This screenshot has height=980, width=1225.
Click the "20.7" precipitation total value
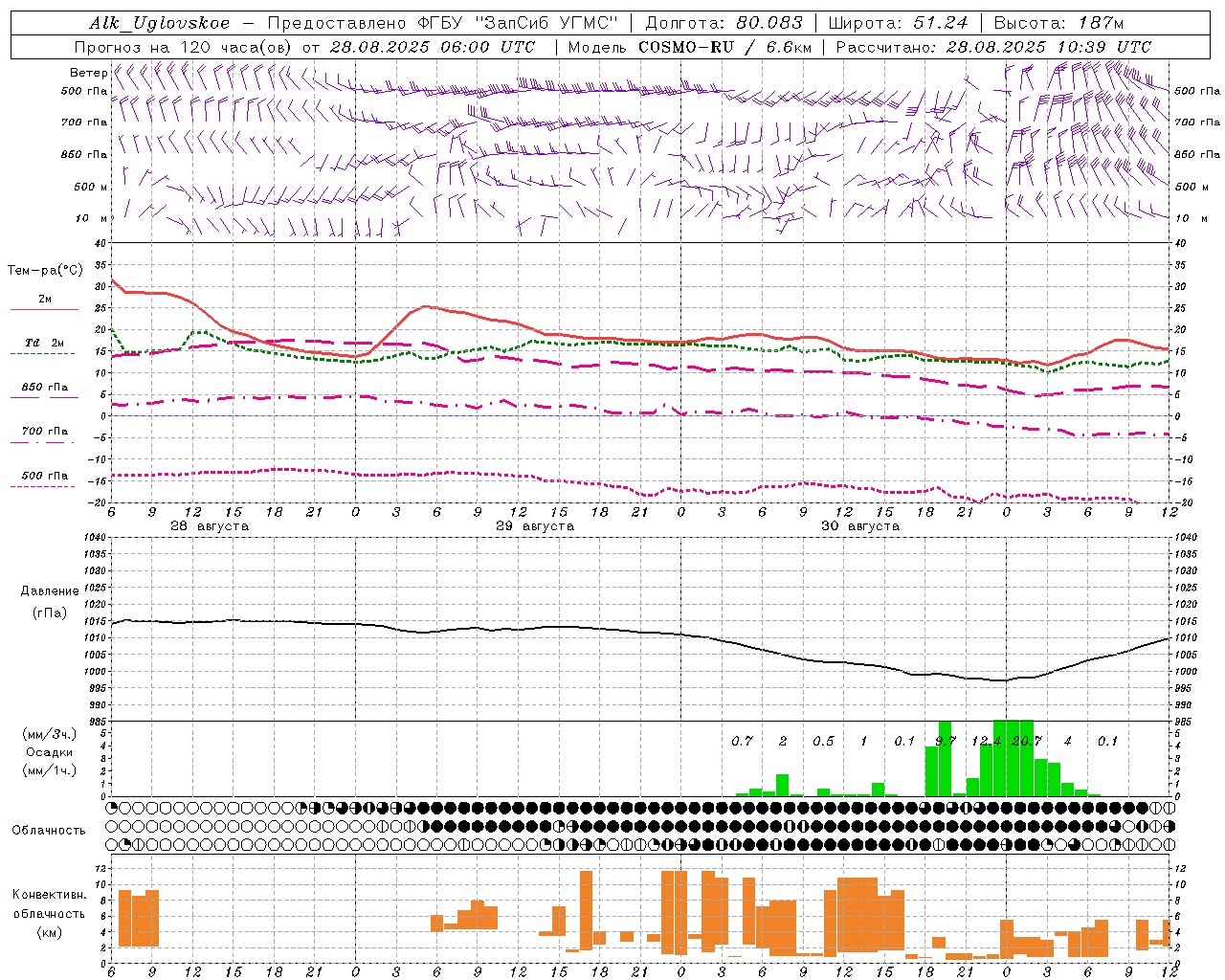[1026, 742]
